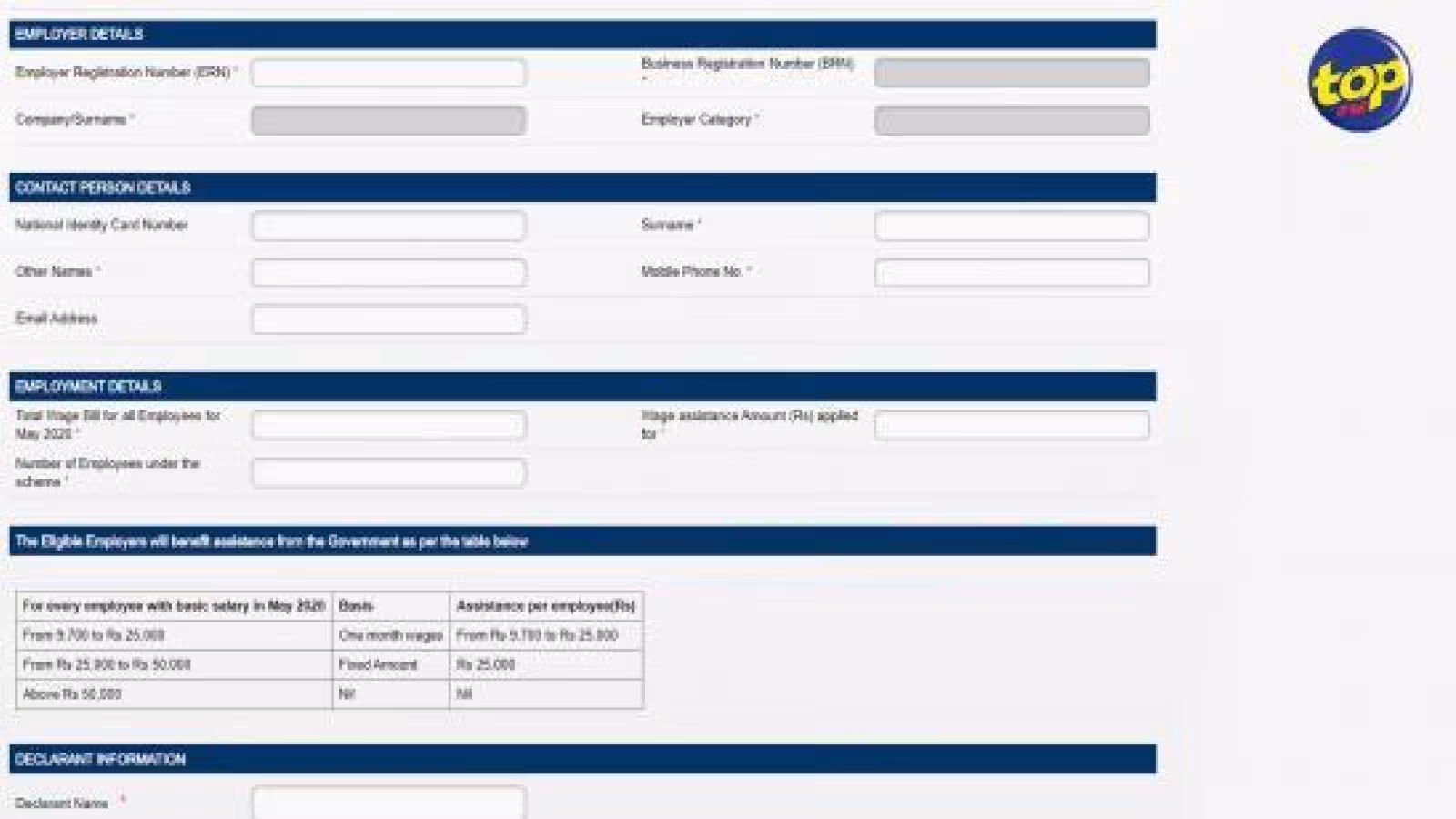This screenshot has height=819, width=1456.
Task: Focus the Email Address input
Action: click(x=389, y=319)
